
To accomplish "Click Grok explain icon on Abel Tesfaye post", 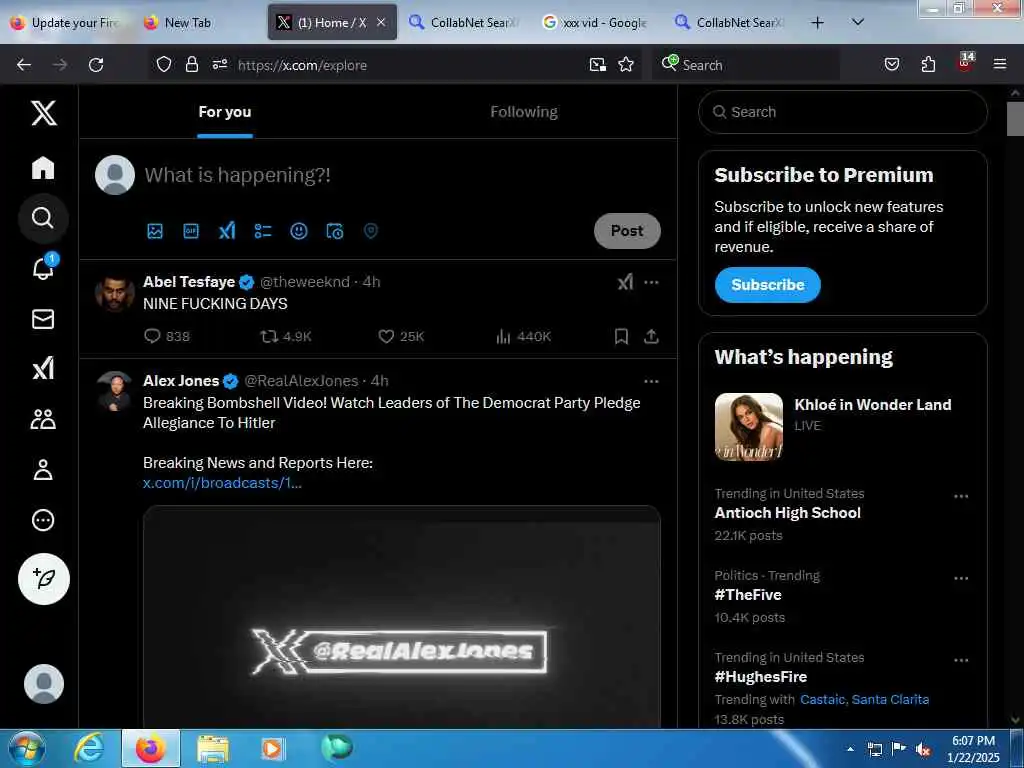I will coord(625,282).
